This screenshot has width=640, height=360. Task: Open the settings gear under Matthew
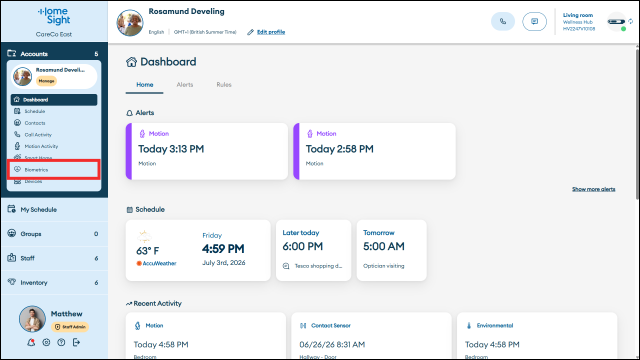click(46, 342)
